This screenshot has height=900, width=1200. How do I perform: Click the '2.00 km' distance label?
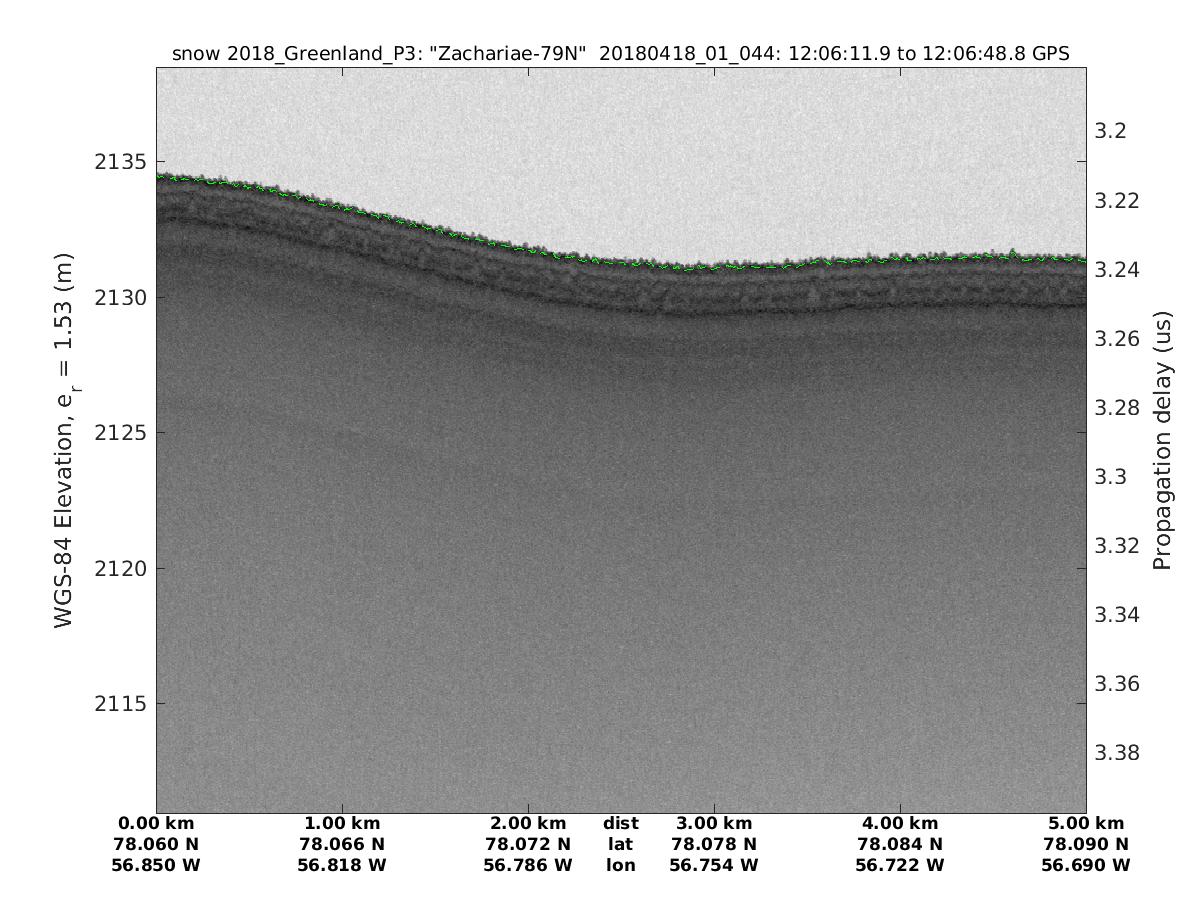click(528, 824)
